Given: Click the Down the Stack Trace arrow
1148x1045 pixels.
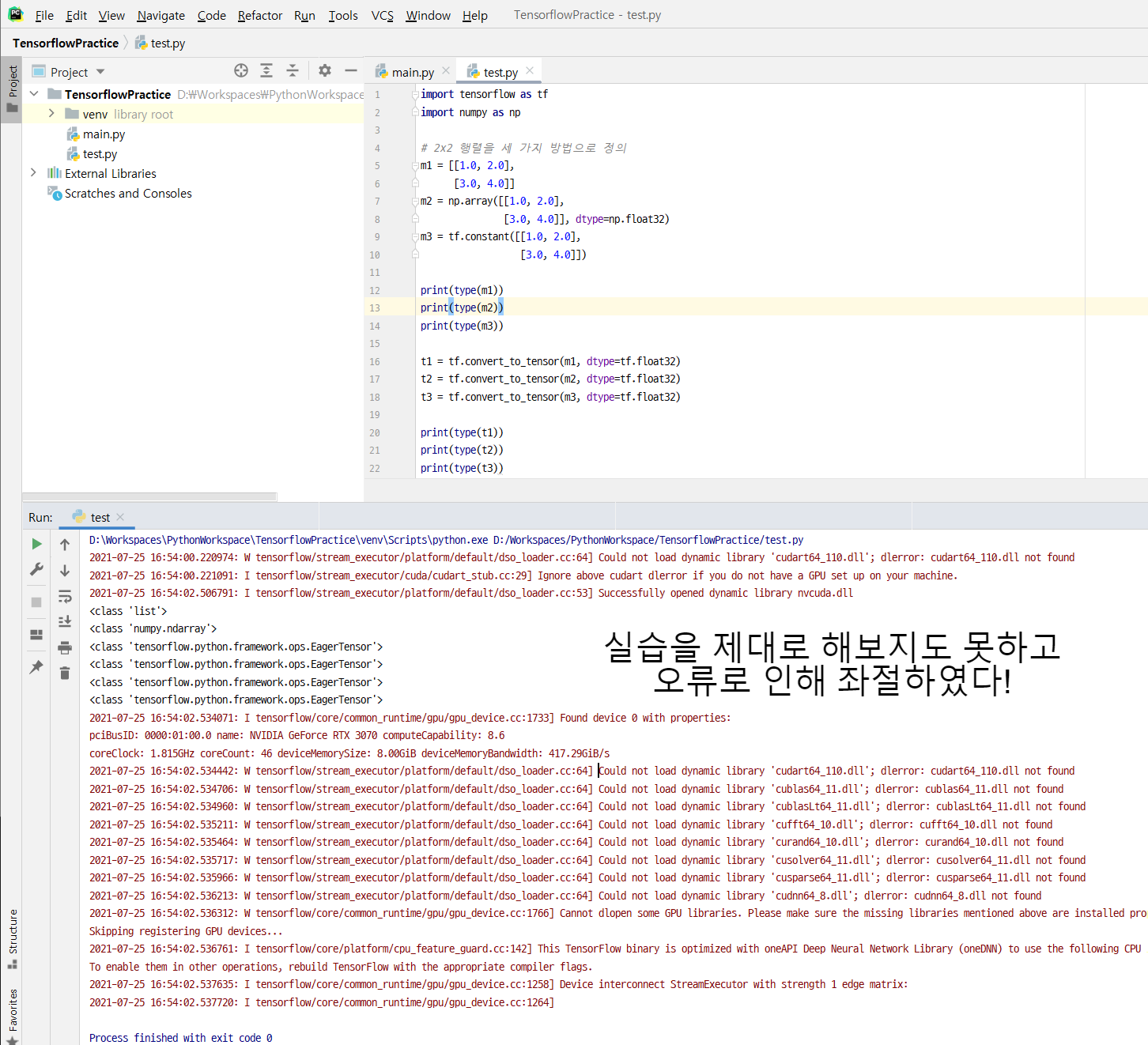Looking at the screenshot, I should tap(65, 570).
